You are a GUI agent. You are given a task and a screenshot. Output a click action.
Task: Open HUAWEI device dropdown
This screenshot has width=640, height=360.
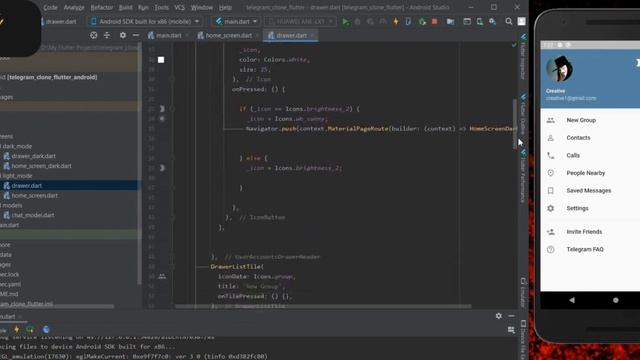(x=300, y=21)
